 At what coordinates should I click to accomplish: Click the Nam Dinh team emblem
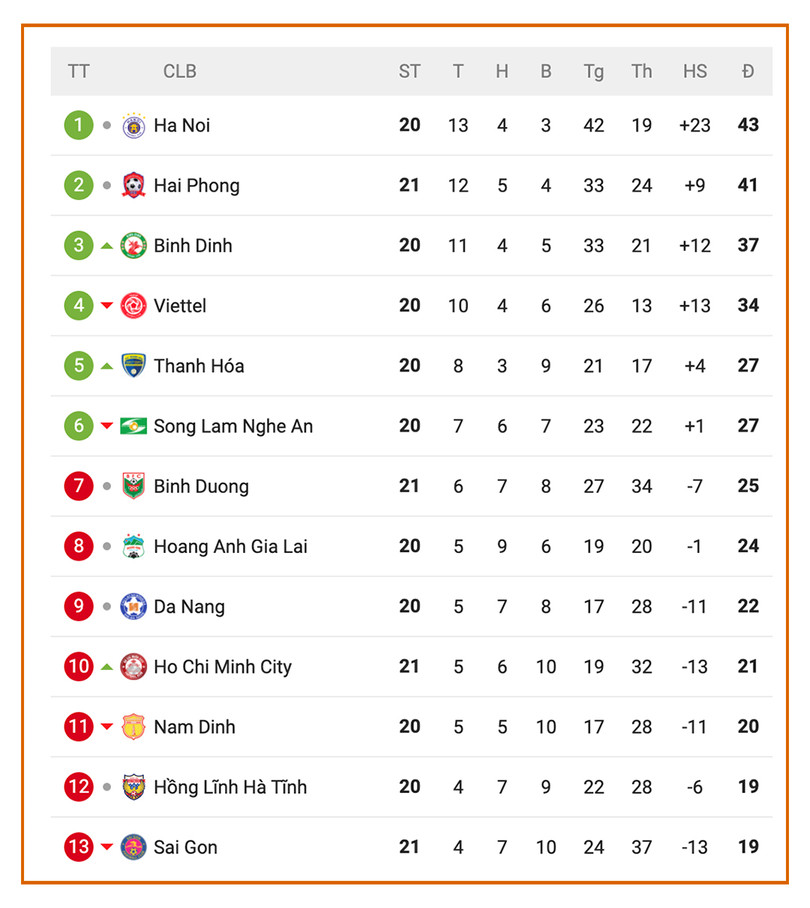[x=133, y=727]
